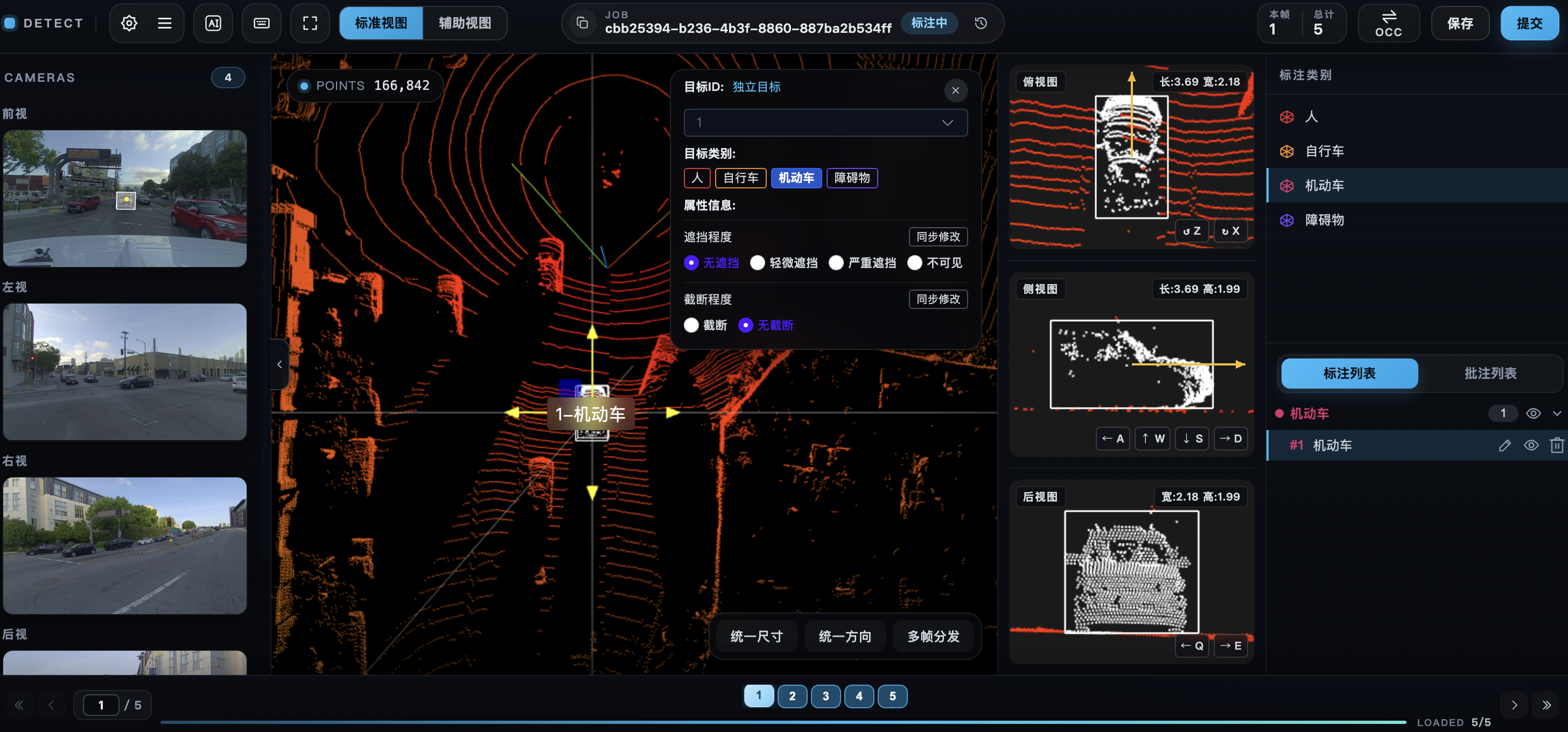Select 无遮挡 occlusion radio
The height and width of the screenshot is (732, 1568).
click(691, 263)
